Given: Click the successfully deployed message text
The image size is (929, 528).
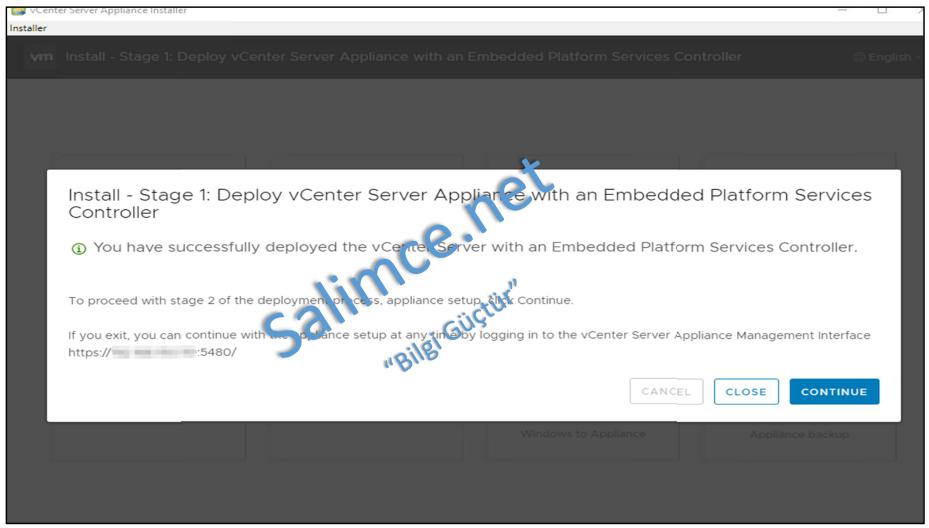Looking at the screenshot, I should tap(475, 247).
